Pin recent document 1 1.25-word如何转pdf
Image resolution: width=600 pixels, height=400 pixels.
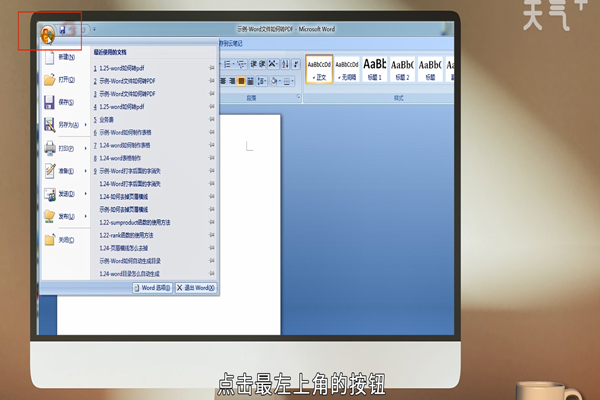[212, 68]
